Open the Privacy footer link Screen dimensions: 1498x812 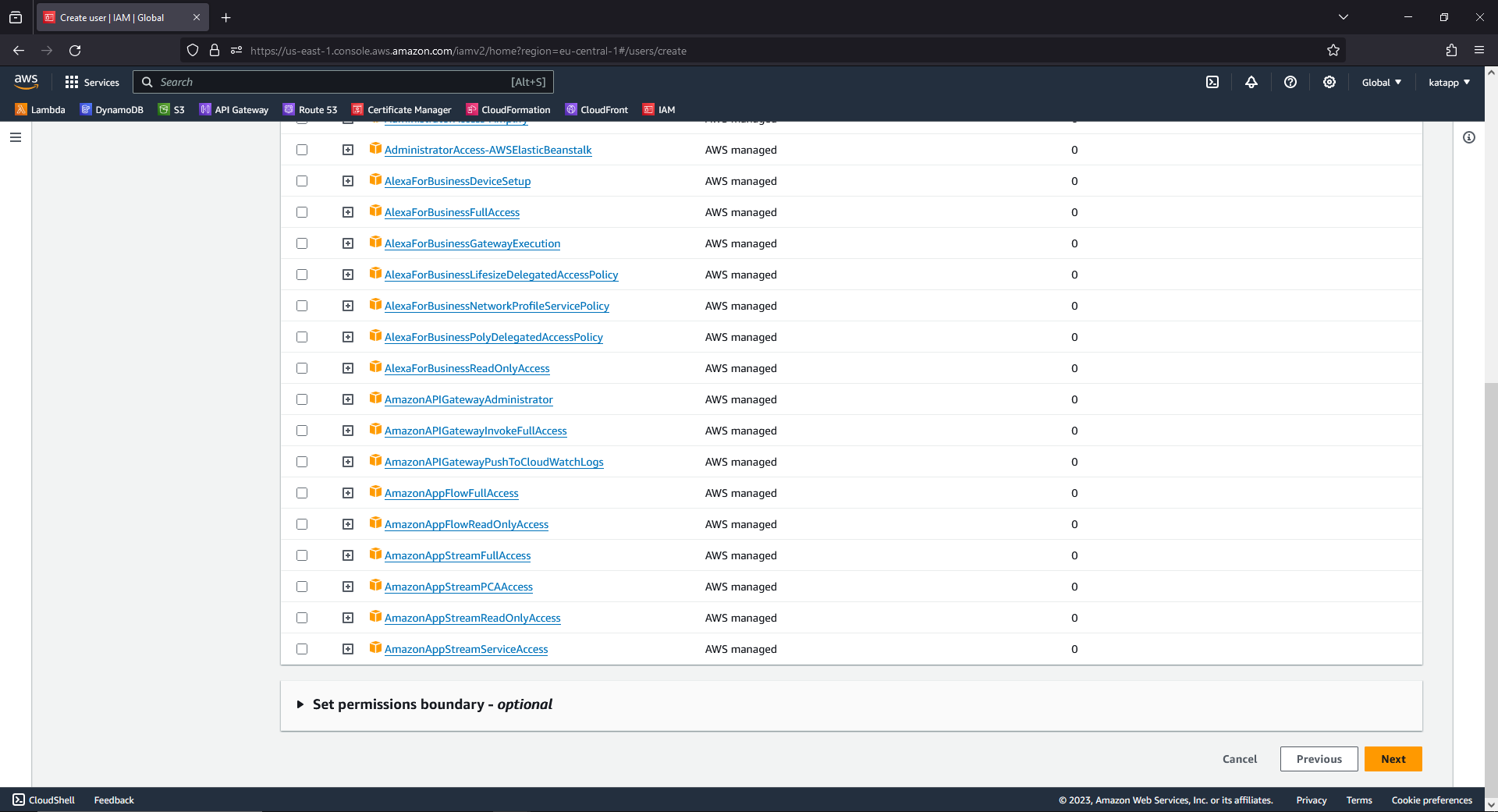(1312, 800)
